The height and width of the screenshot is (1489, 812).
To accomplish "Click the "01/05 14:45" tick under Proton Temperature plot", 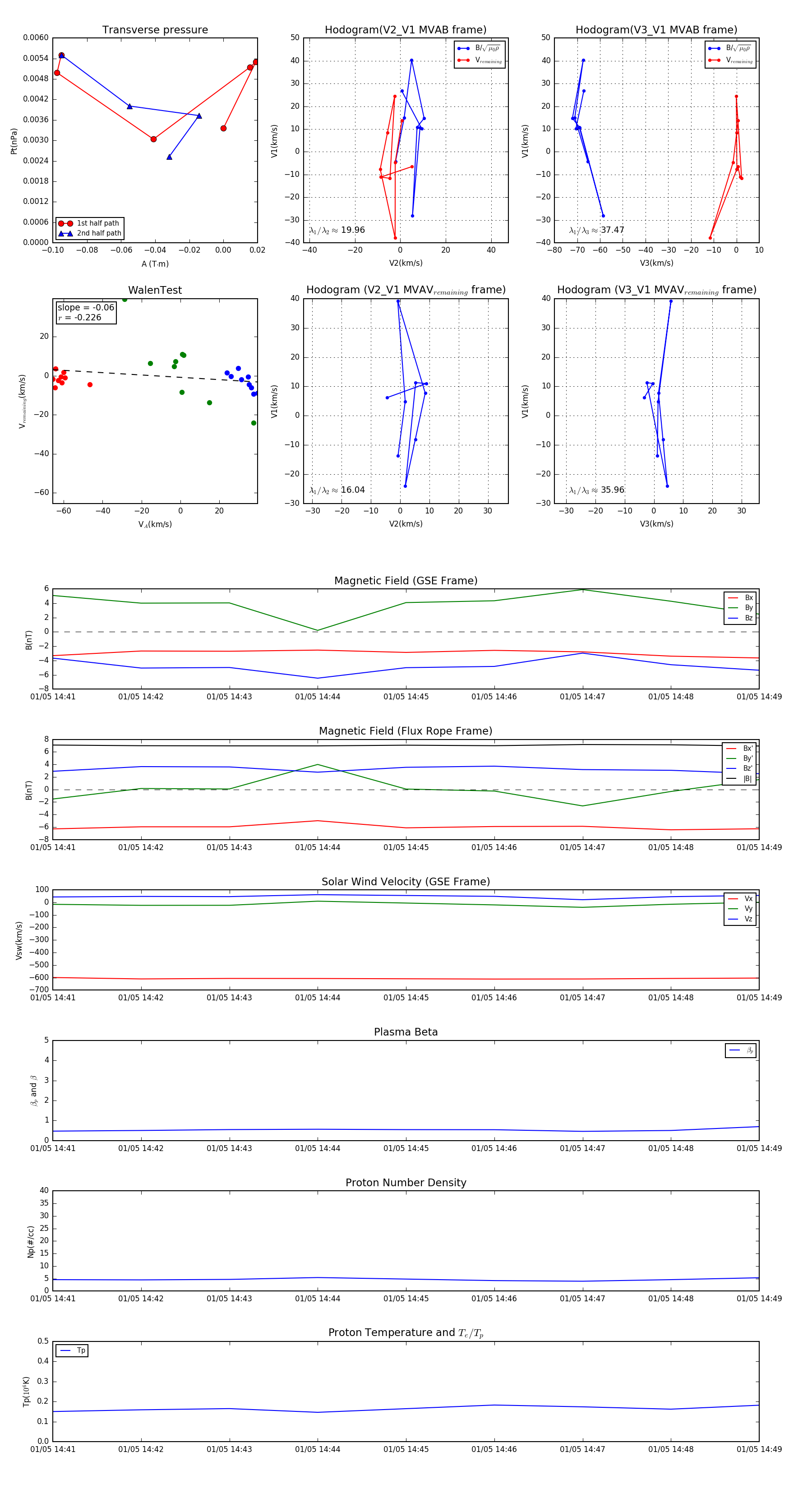I will click(406, 1449).
